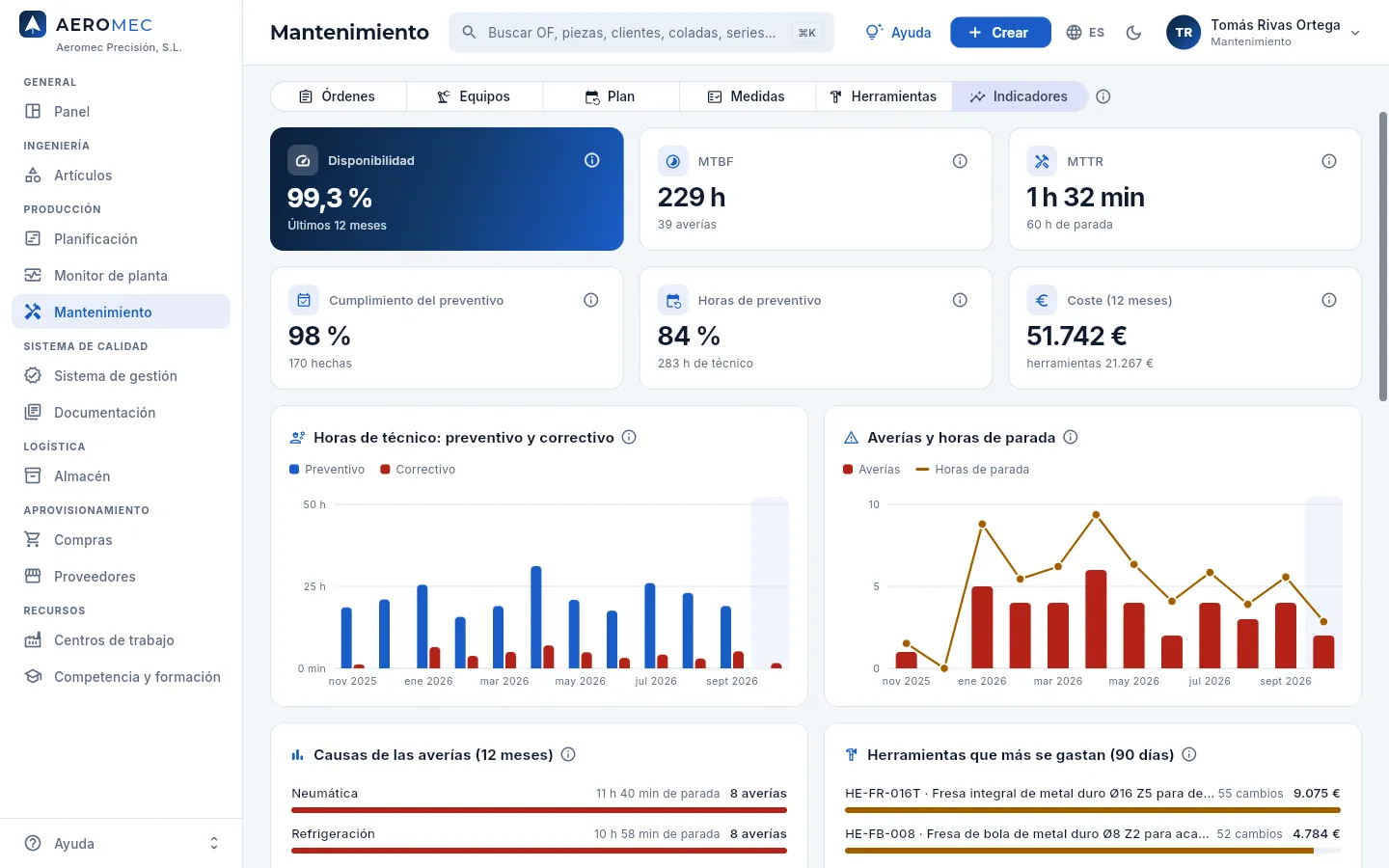Click the info icon beside the tab bar
Screen dimensions: 1389x868
1103,96
